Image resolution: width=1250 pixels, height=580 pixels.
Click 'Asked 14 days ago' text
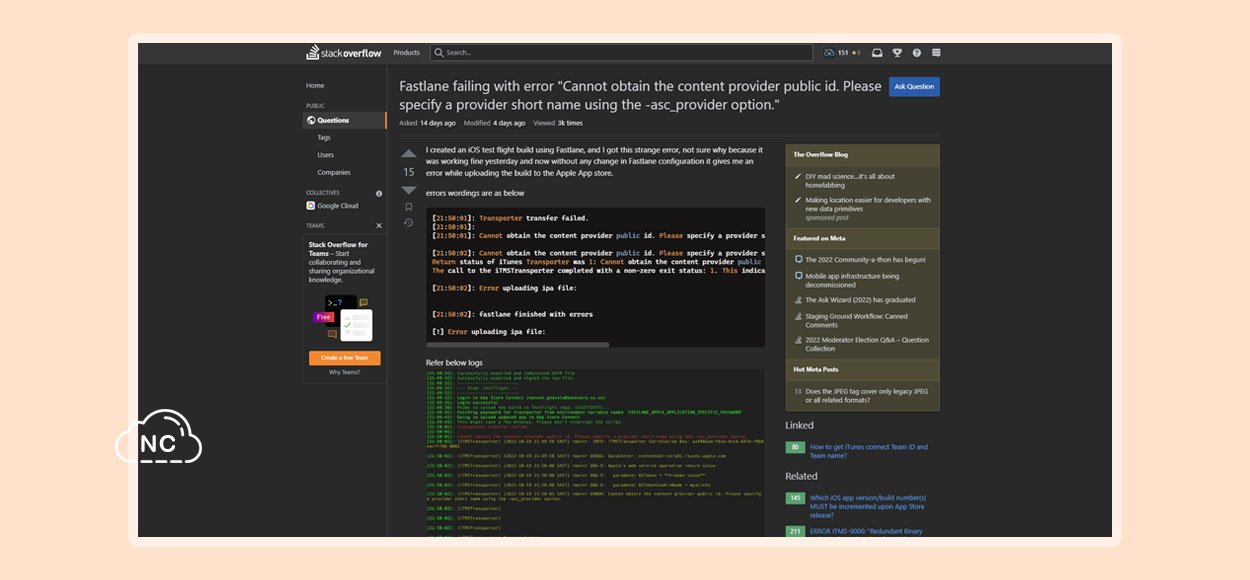pos(427,123)
